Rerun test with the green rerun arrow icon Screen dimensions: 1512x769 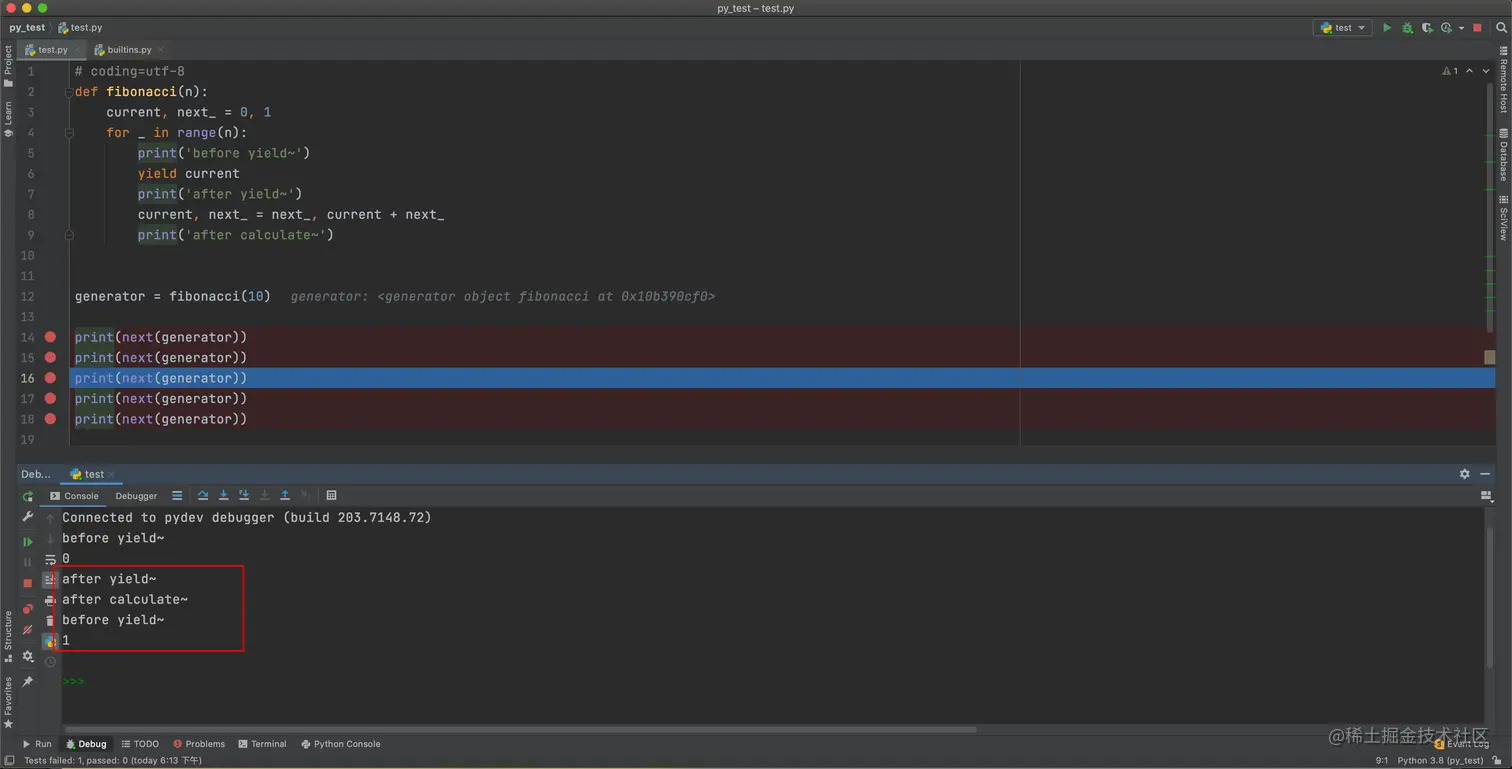[28, 496]
